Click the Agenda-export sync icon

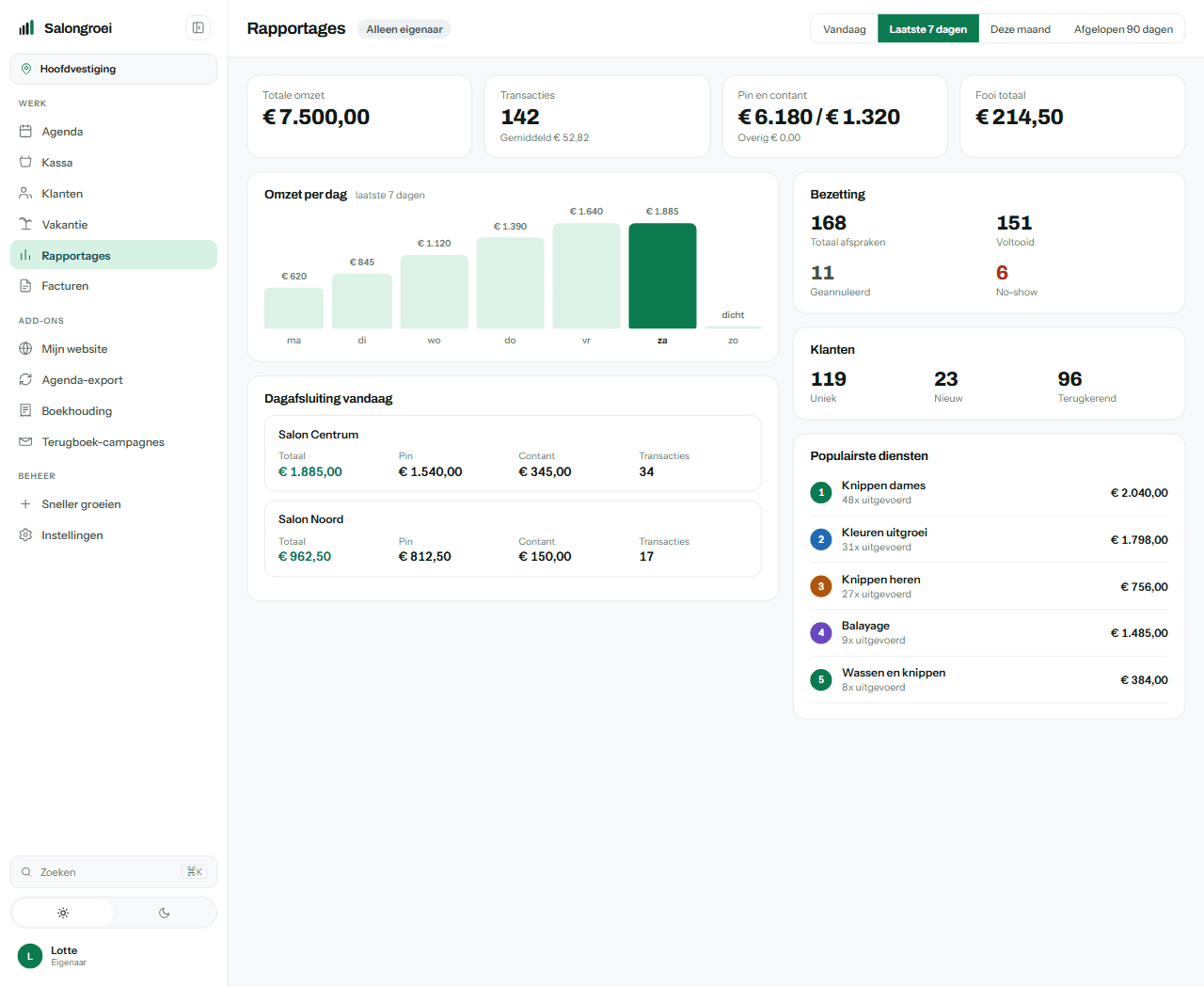point(25,380)
